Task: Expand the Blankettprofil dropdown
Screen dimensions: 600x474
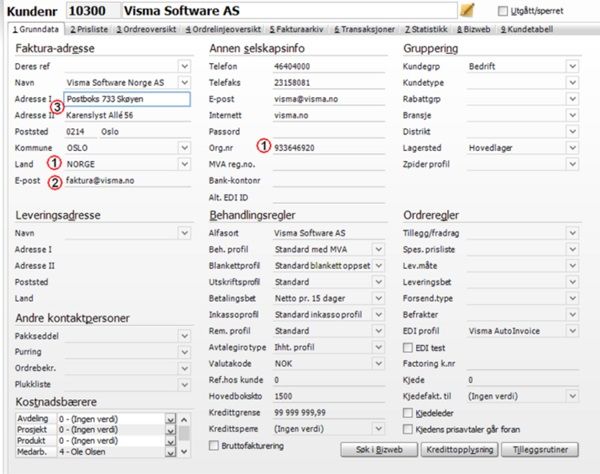Action: coord(378,266)
